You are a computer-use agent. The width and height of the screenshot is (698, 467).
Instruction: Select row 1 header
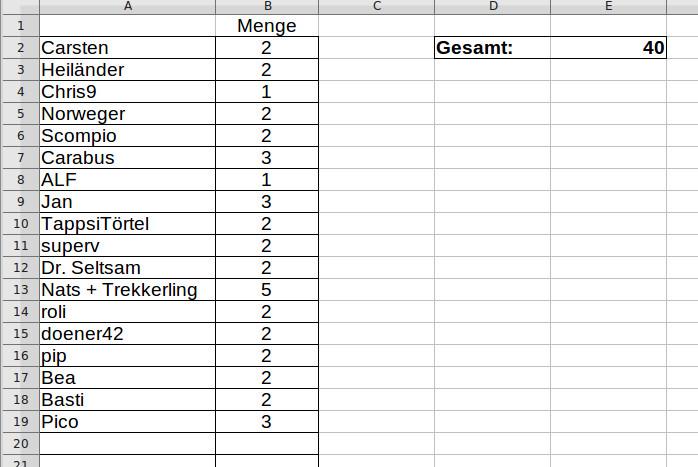(19, 25)
